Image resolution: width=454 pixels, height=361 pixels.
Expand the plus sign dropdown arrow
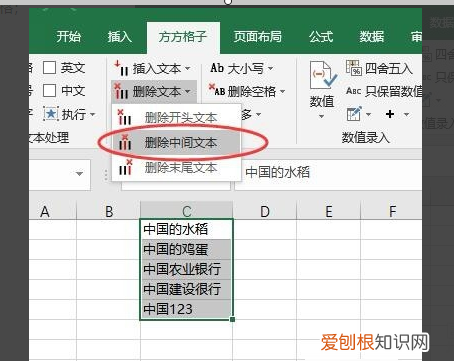click(406, 114)
